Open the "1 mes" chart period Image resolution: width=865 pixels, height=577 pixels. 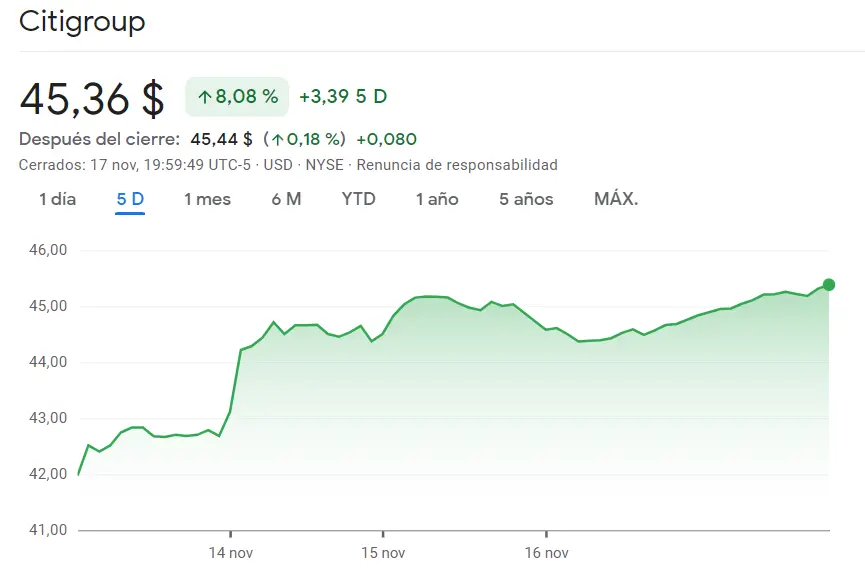coord(207,199)
